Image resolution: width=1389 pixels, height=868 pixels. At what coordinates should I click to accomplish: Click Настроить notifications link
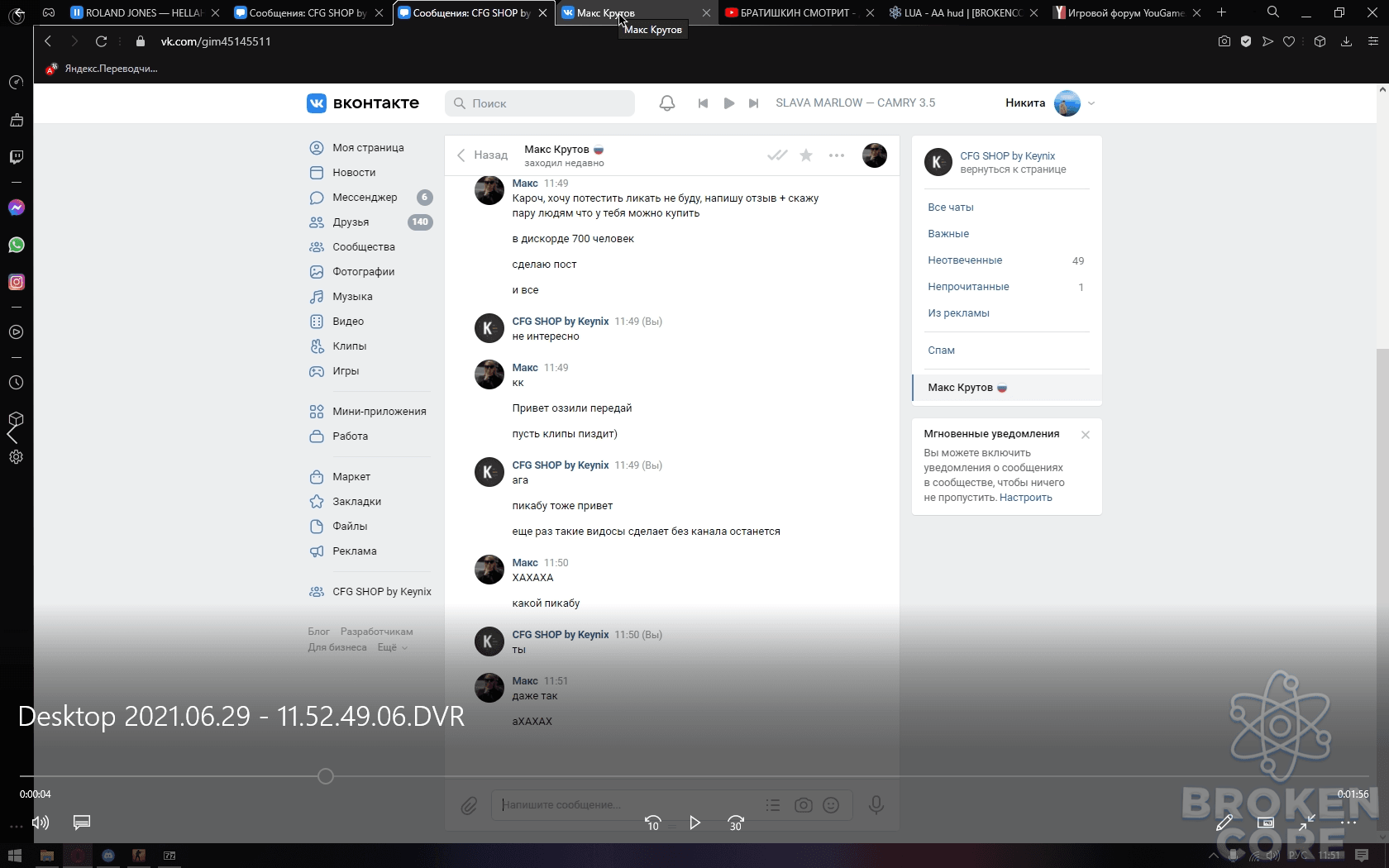point(1025,498)
